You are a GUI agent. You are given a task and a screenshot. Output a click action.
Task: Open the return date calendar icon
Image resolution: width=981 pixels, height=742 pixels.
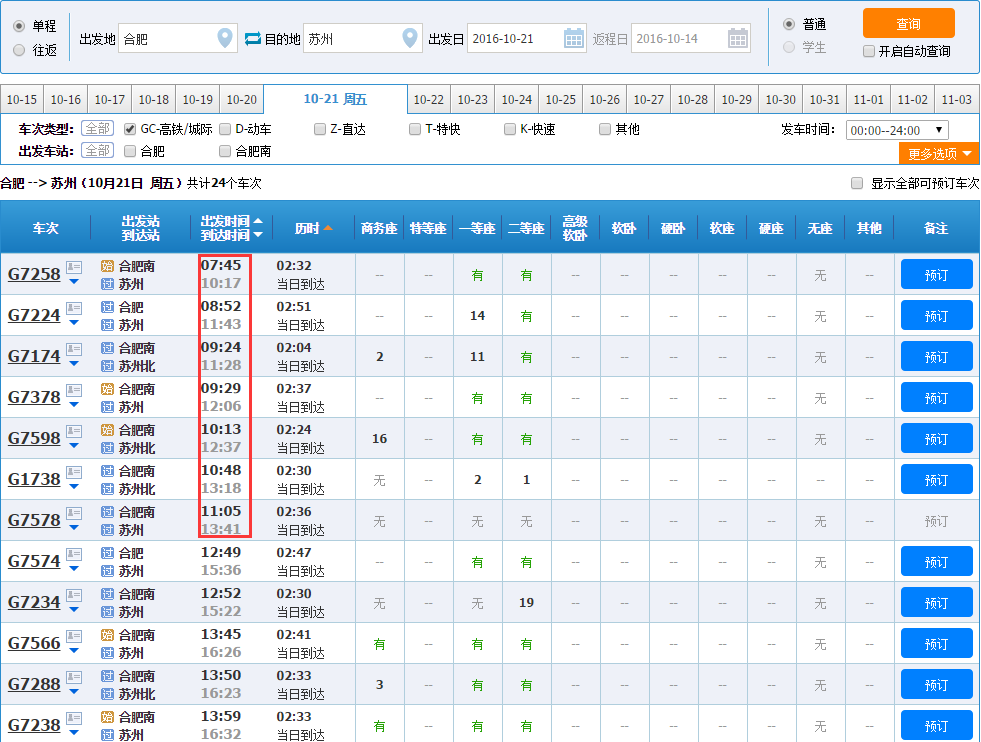pyautogui.click(x=738, y=38)
